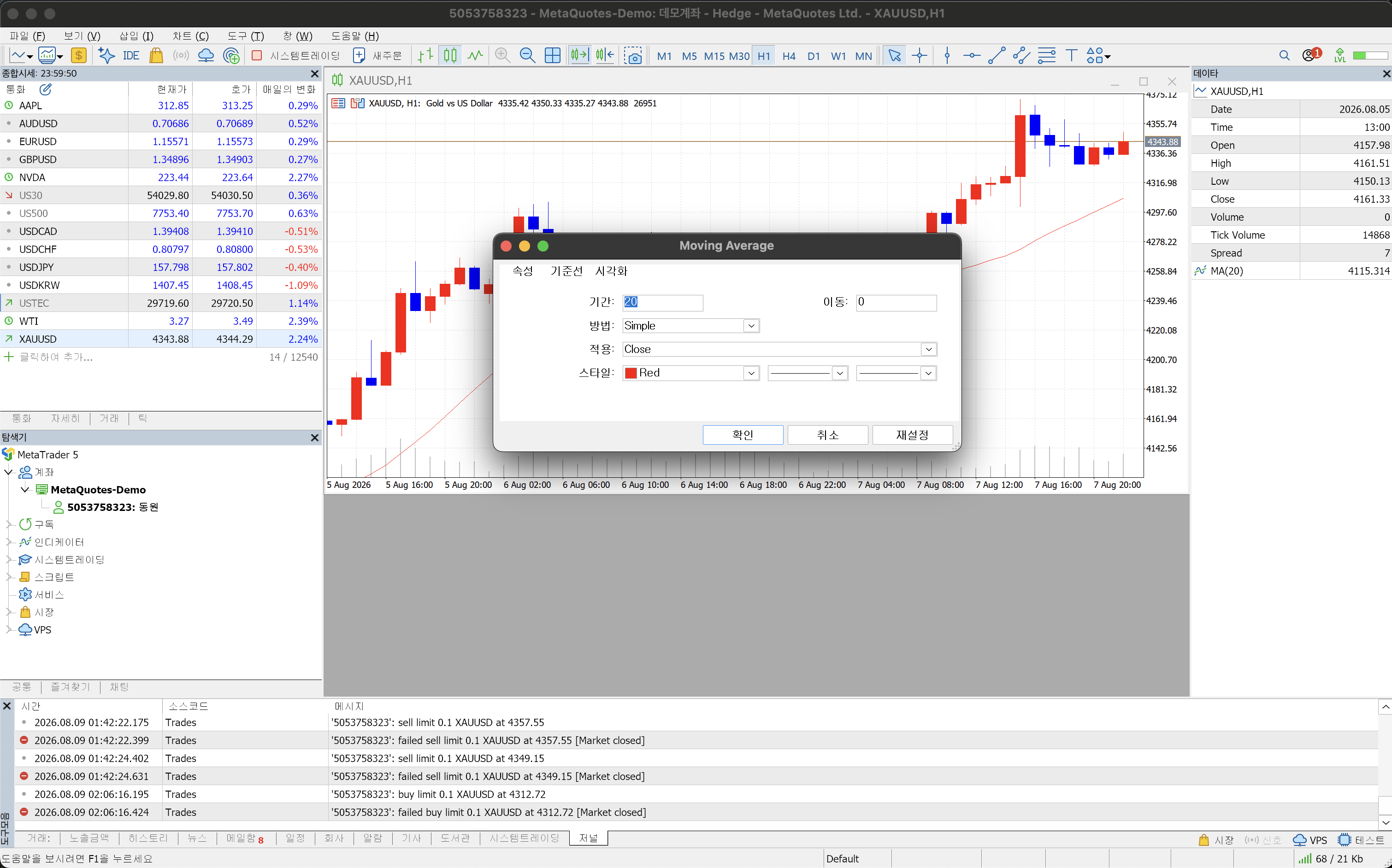The width and height of the screenshot is (1392, 868).
Task: Click the zoom in magnifier icon
Action: pos(502,56)
